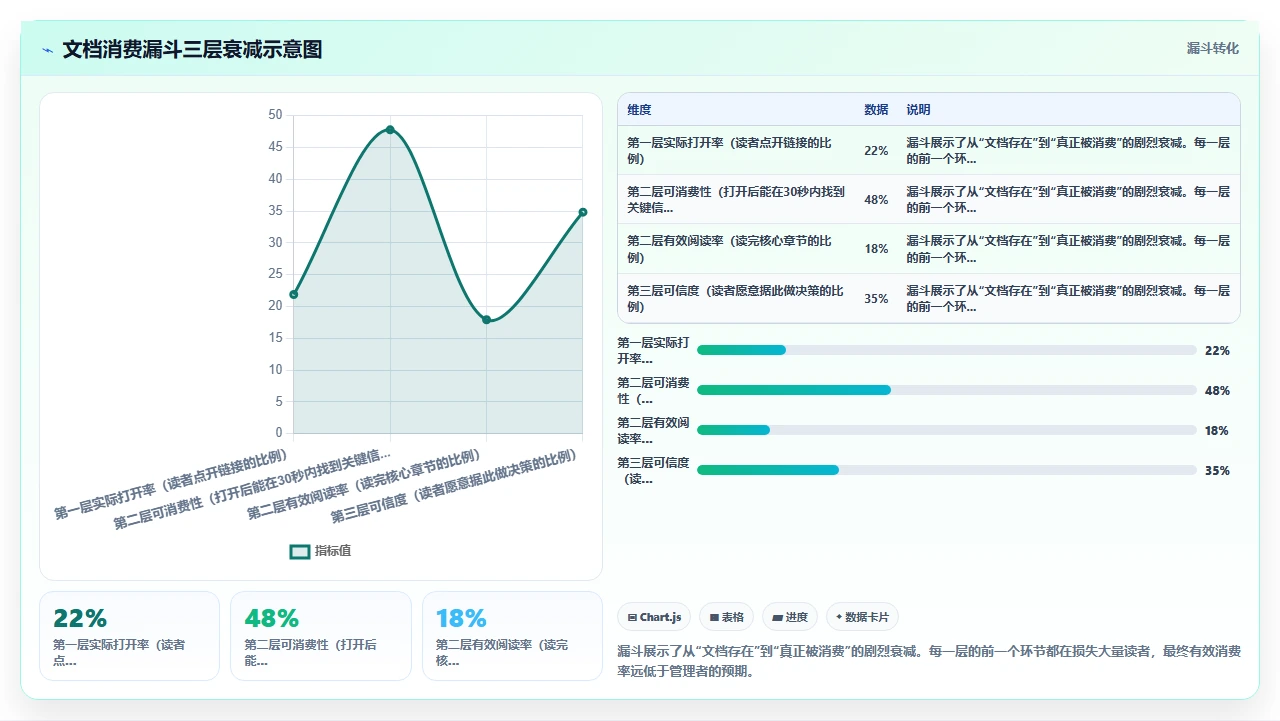
Task: Click the 22% value in the table
Action: [x=876, y=151]
